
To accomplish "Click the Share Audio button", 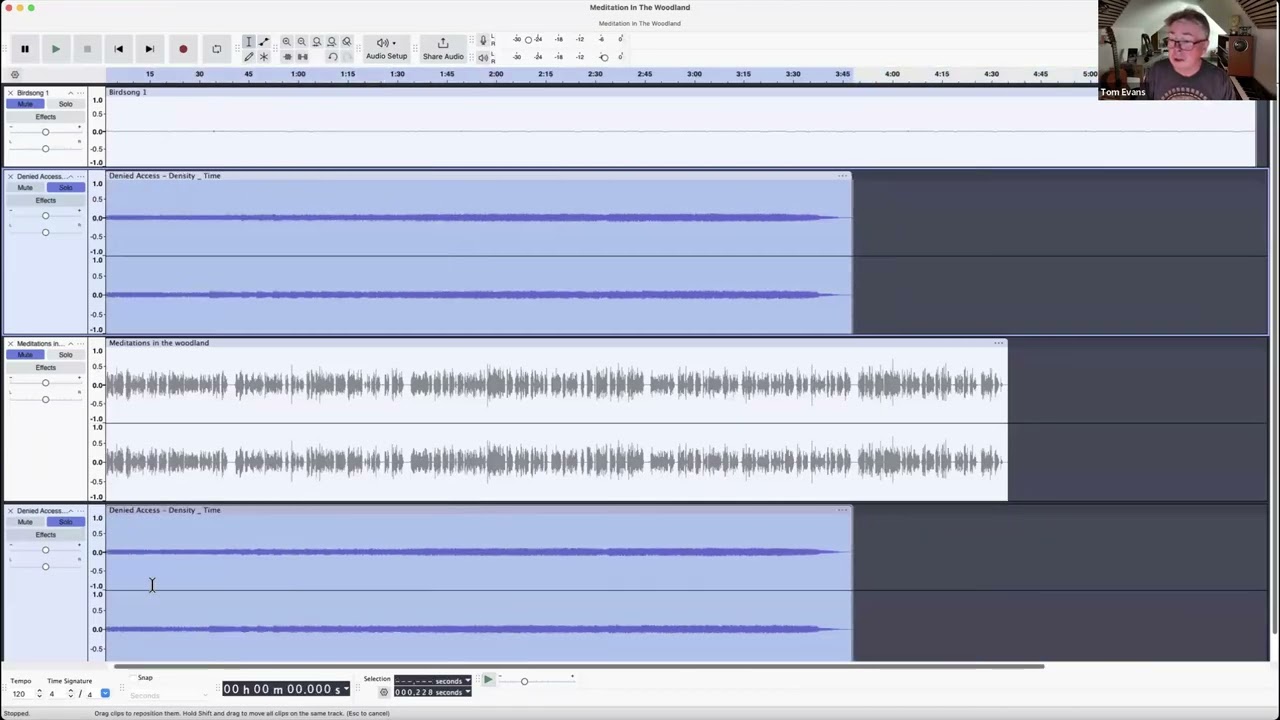I will (x=443, y=48).
